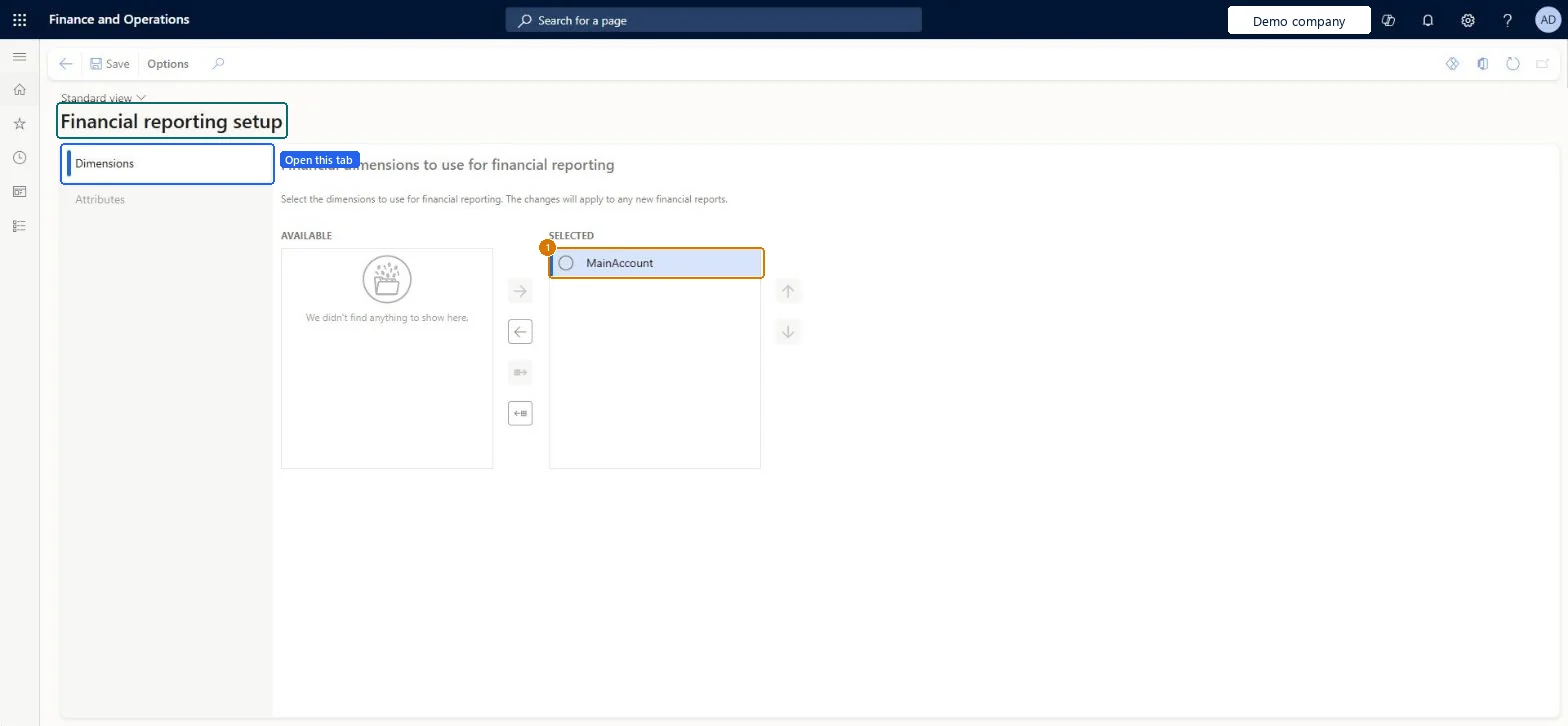
Task: Open Modules list icon in sidebar
Action: pyautogui.click(x=19, y=226)
